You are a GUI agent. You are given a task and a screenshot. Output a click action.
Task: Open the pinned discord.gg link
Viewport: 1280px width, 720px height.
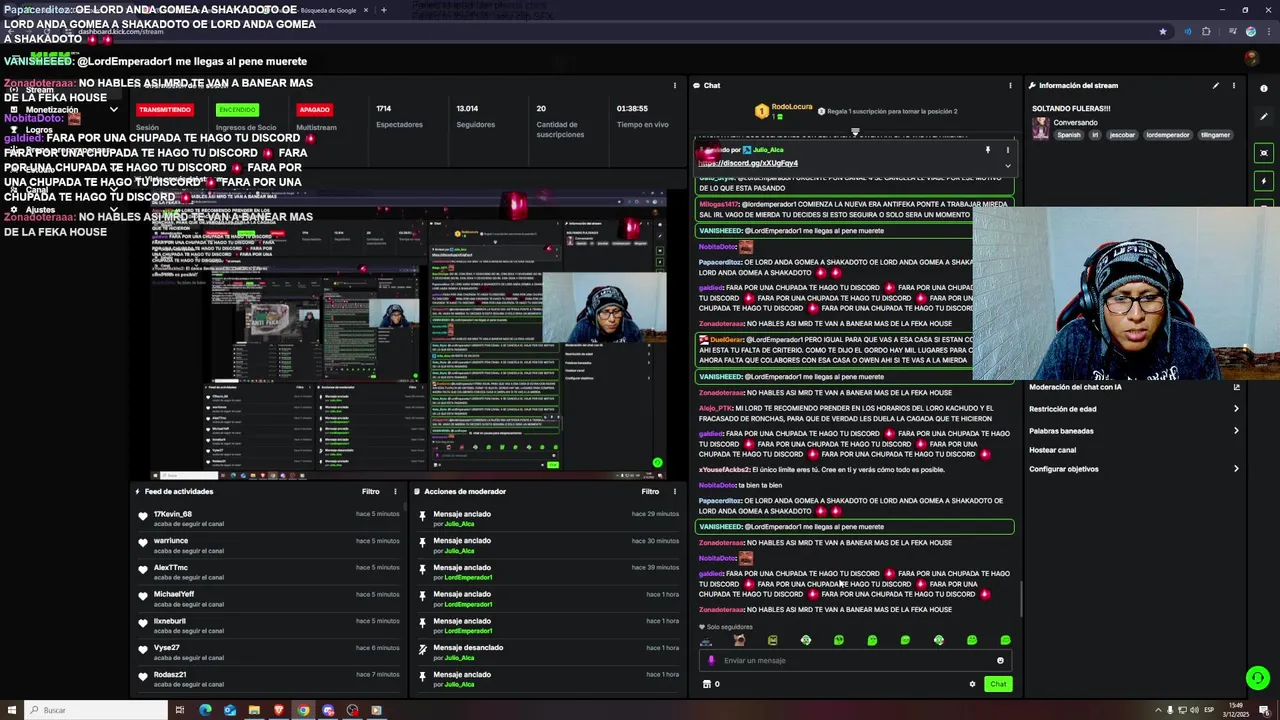point(748,163)
